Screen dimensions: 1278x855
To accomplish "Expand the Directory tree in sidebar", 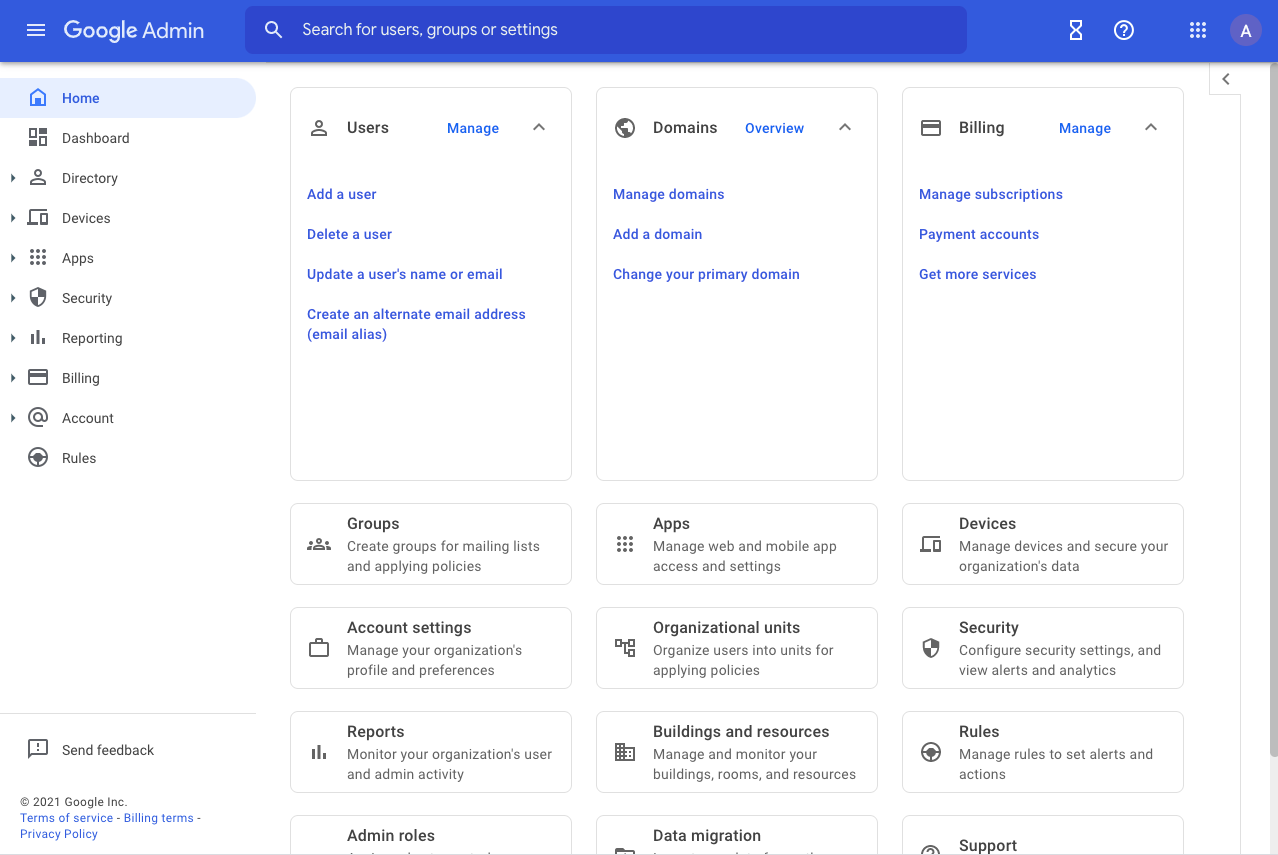I will point(13,178).
